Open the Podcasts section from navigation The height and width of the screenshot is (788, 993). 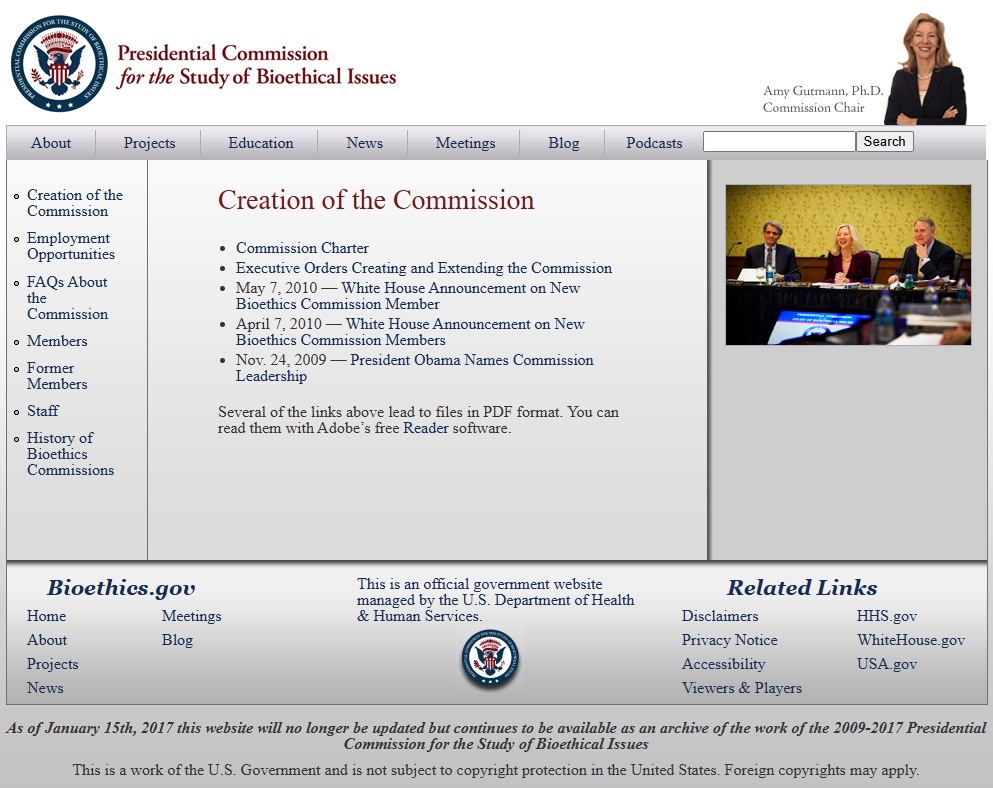[654, 143]
